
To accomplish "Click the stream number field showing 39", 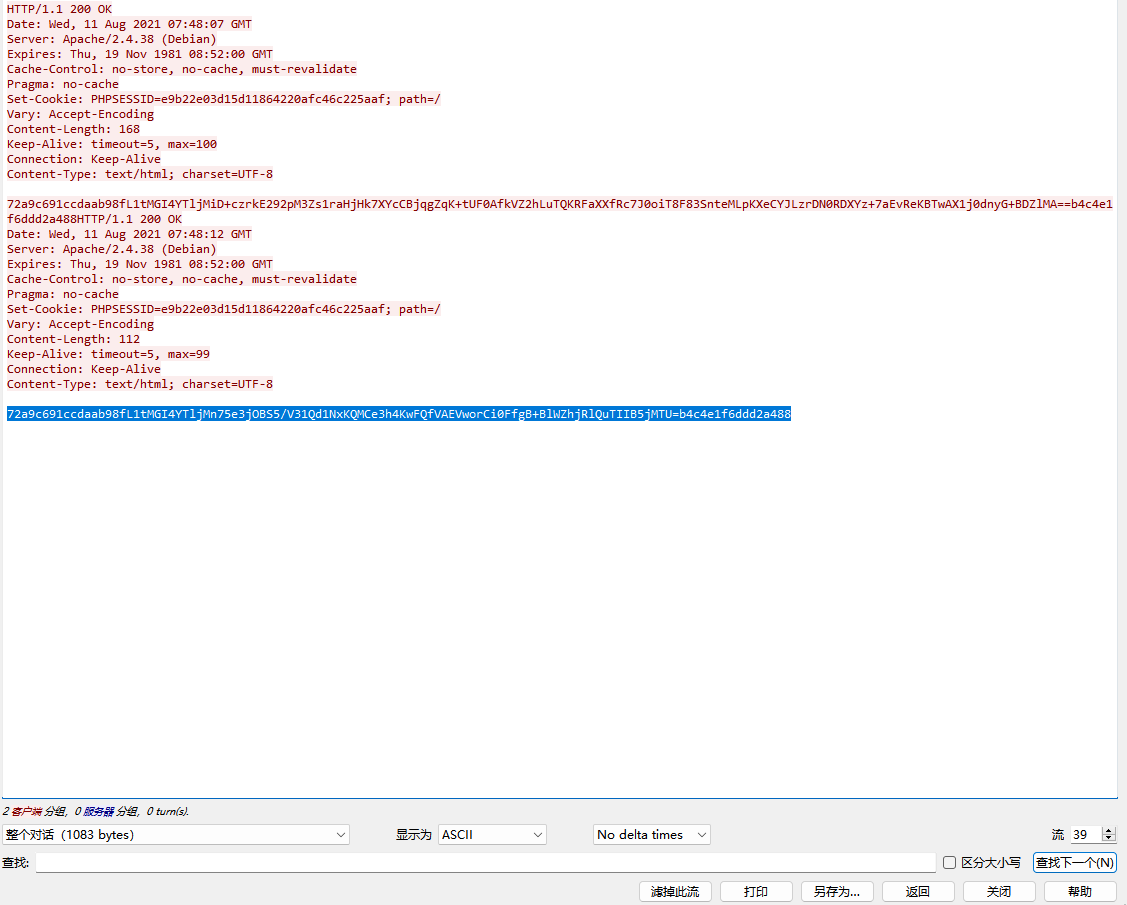I will [x=1083, y=834].
